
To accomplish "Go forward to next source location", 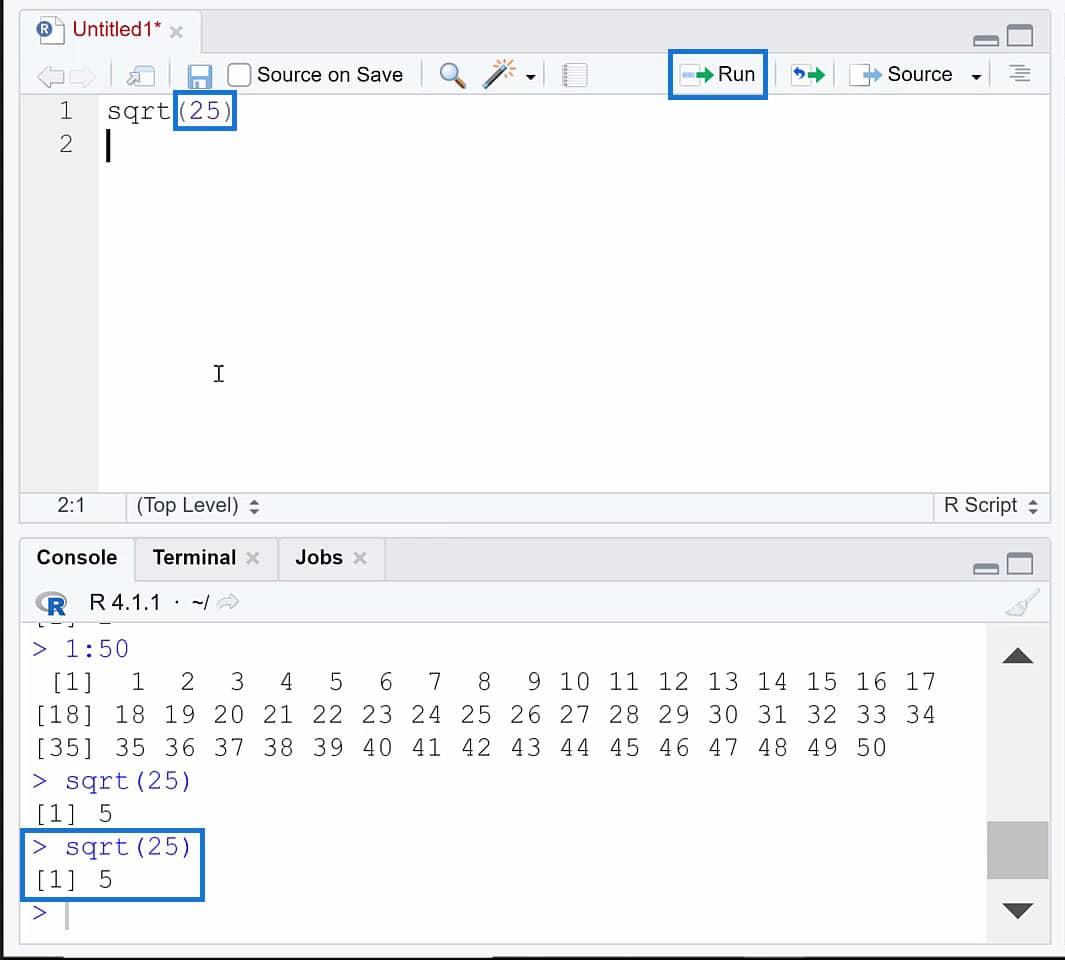I will click(84, 75).
